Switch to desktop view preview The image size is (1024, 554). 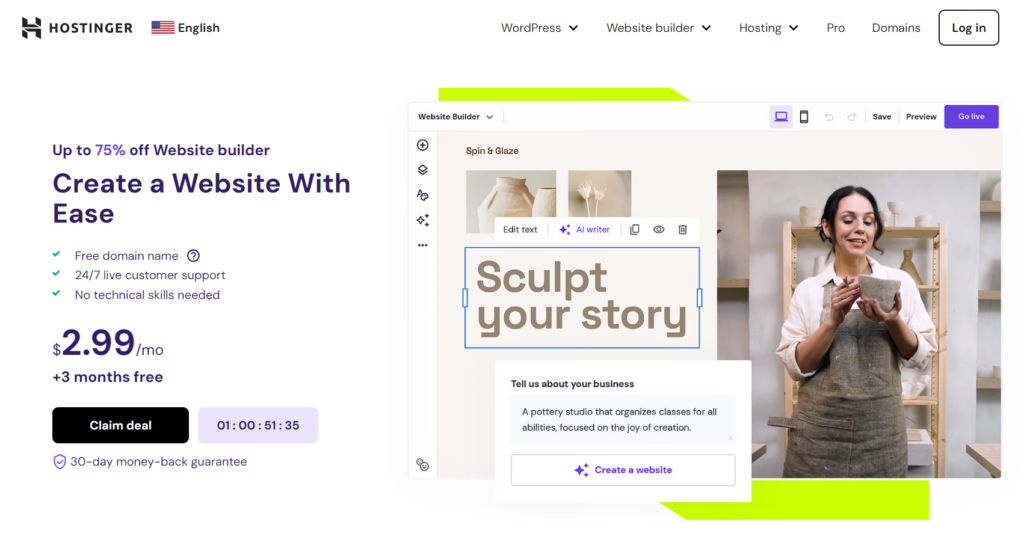(x=781, y=117)
